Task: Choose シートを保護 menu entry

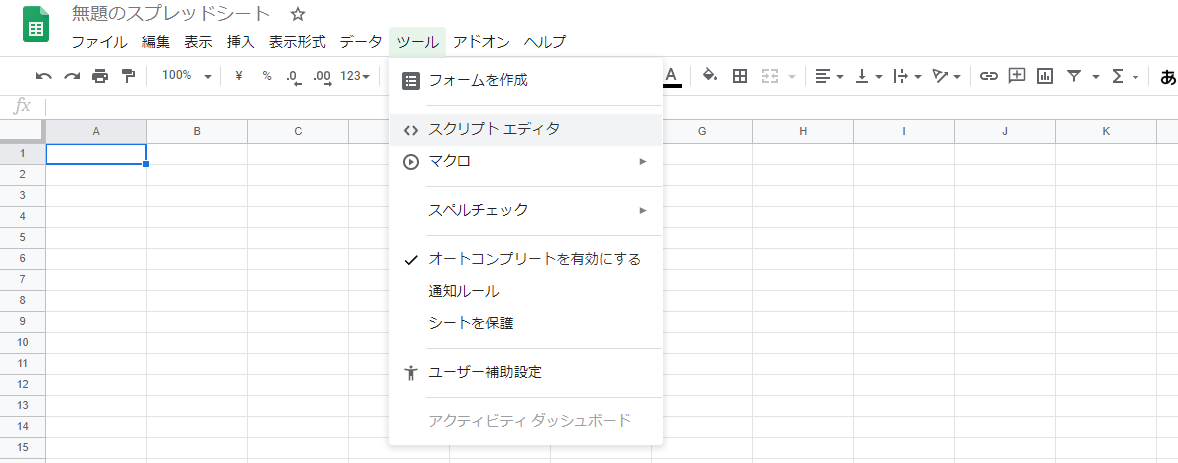Action: [x=526, y=323]
